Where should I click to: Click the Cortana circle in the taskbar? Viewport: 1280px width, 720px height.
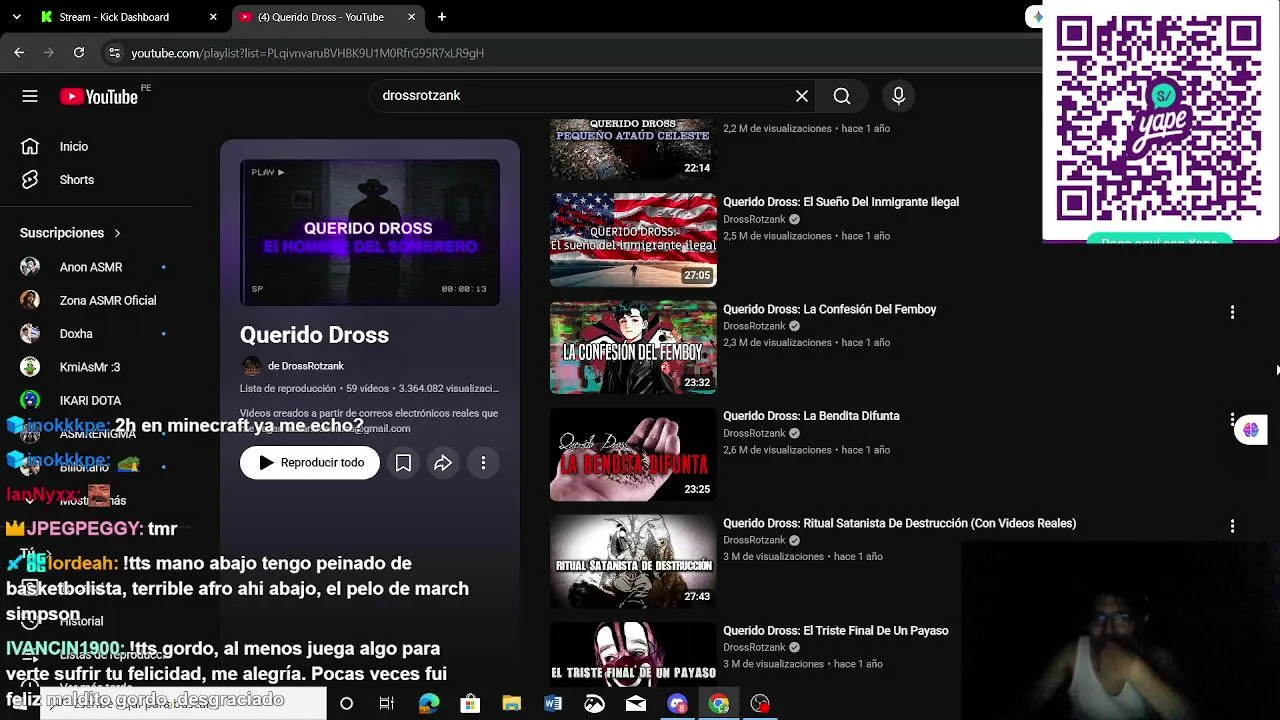coord(346,704)
